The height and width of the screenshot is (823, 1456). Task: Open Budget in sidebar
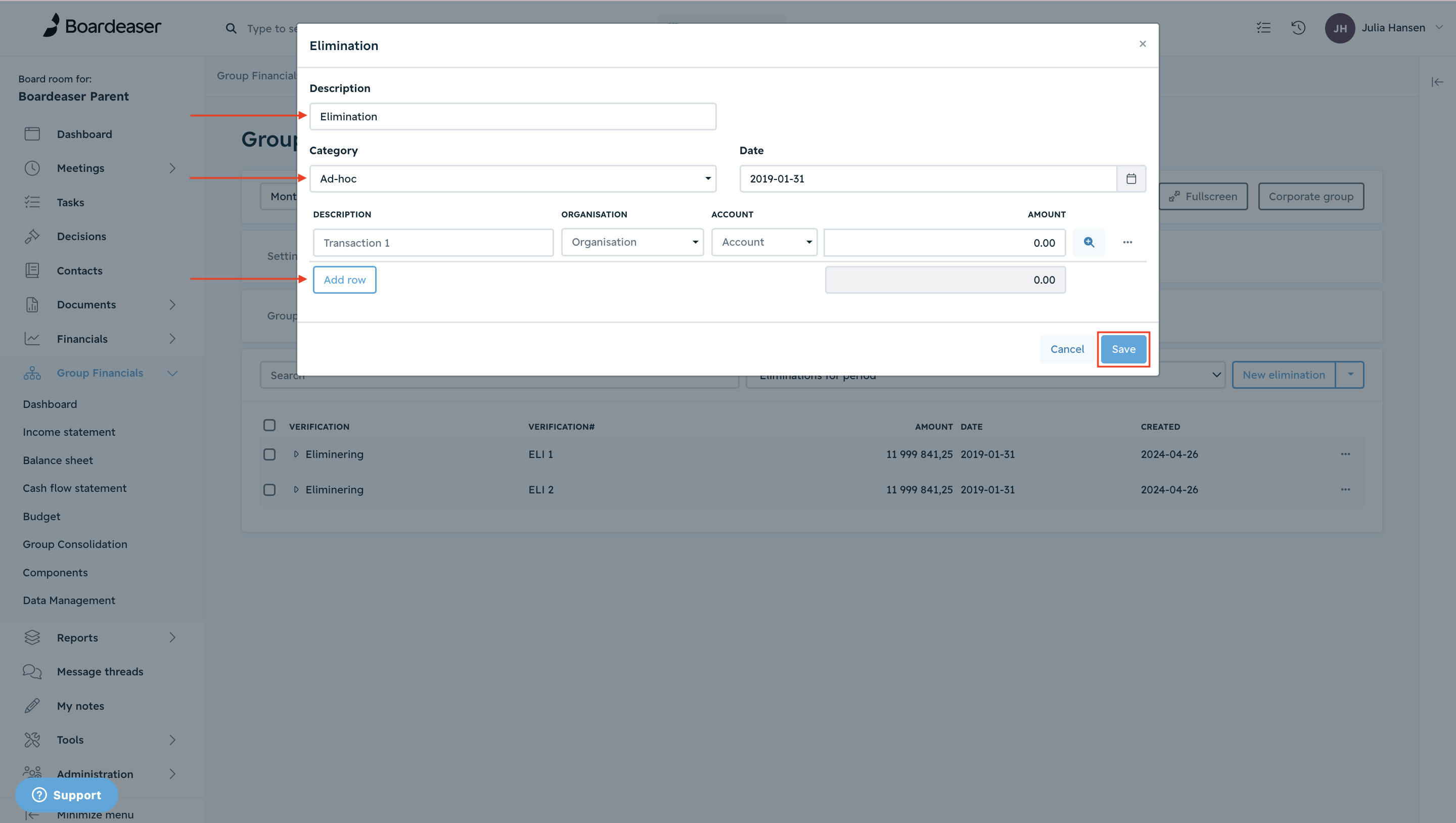point(41,516)
